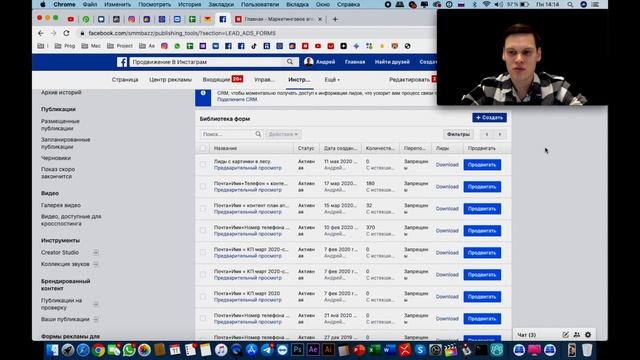Open the external link icon next to Коллекция звуков

96,264
